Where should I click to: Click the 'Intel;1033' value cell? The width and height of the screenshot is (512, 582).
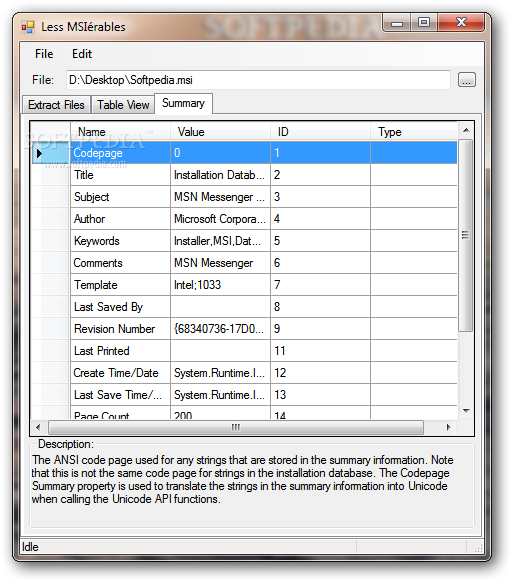[x=221, y=285]
